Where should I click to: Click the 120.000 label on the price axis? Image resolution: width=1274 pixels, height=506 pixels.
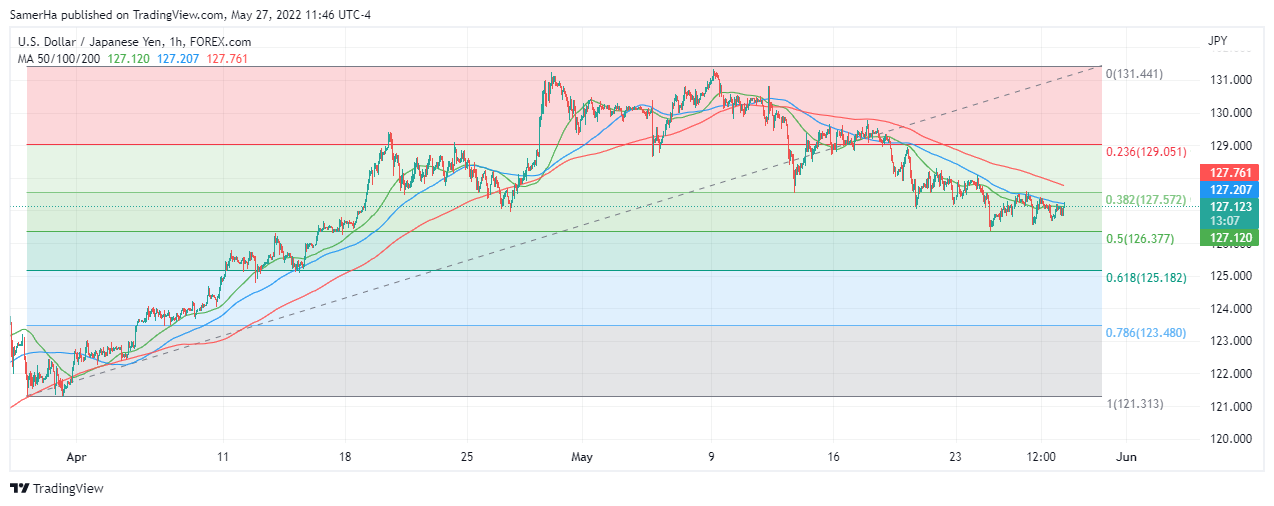[x=1229, y=439]
